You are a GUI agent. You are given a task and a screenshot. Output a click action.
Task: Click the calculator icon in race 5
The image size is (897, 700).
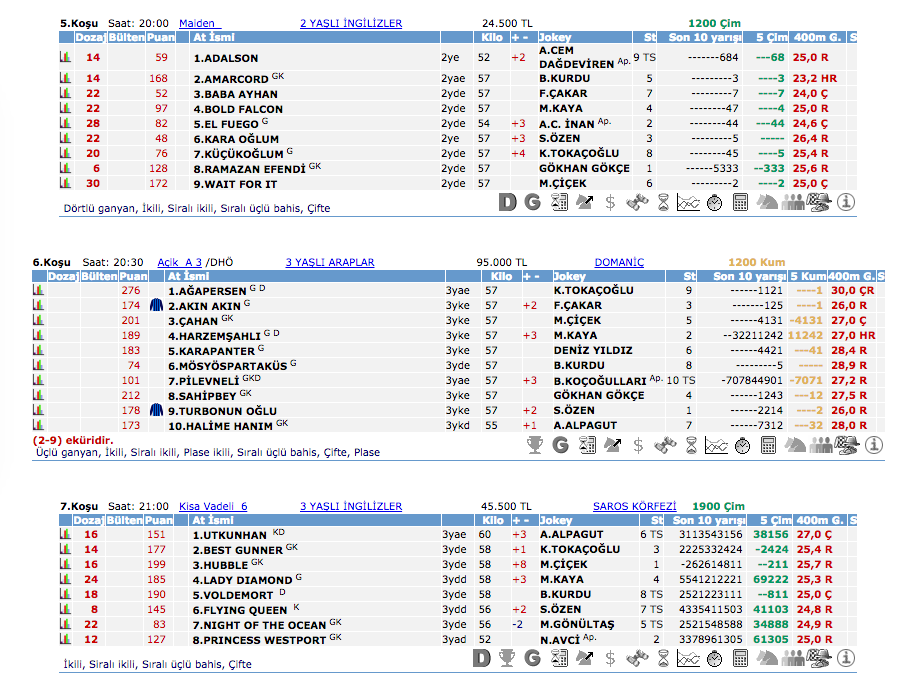pos(741,203)
